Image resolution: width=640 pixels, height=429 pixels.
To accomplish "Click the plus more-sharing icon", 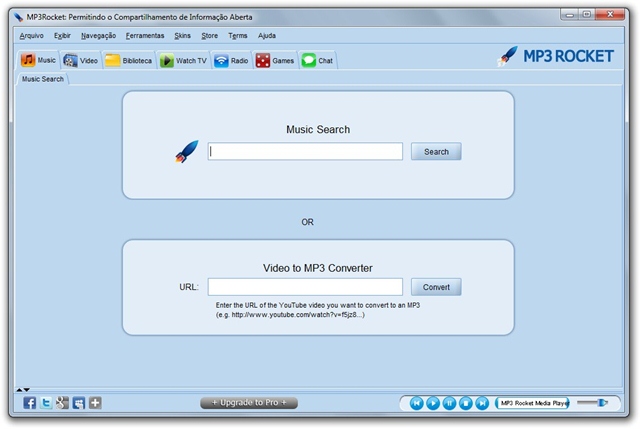I will [95, 403].
